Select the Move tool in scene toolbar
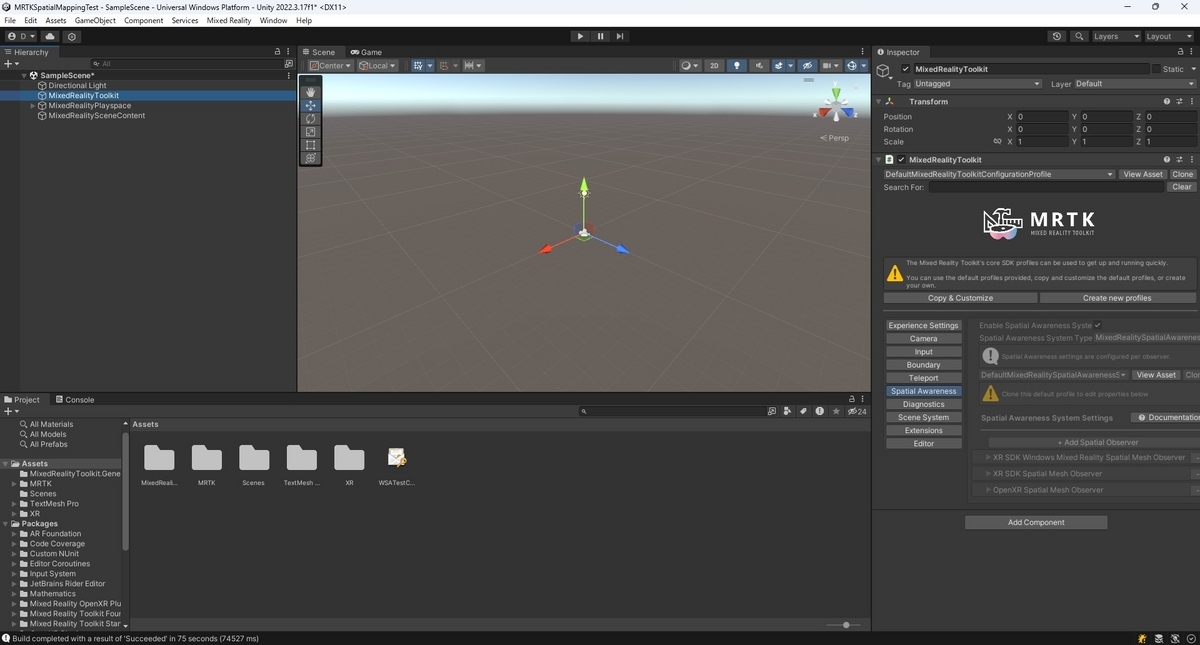 pyautogui.click(x=310, y=105)
